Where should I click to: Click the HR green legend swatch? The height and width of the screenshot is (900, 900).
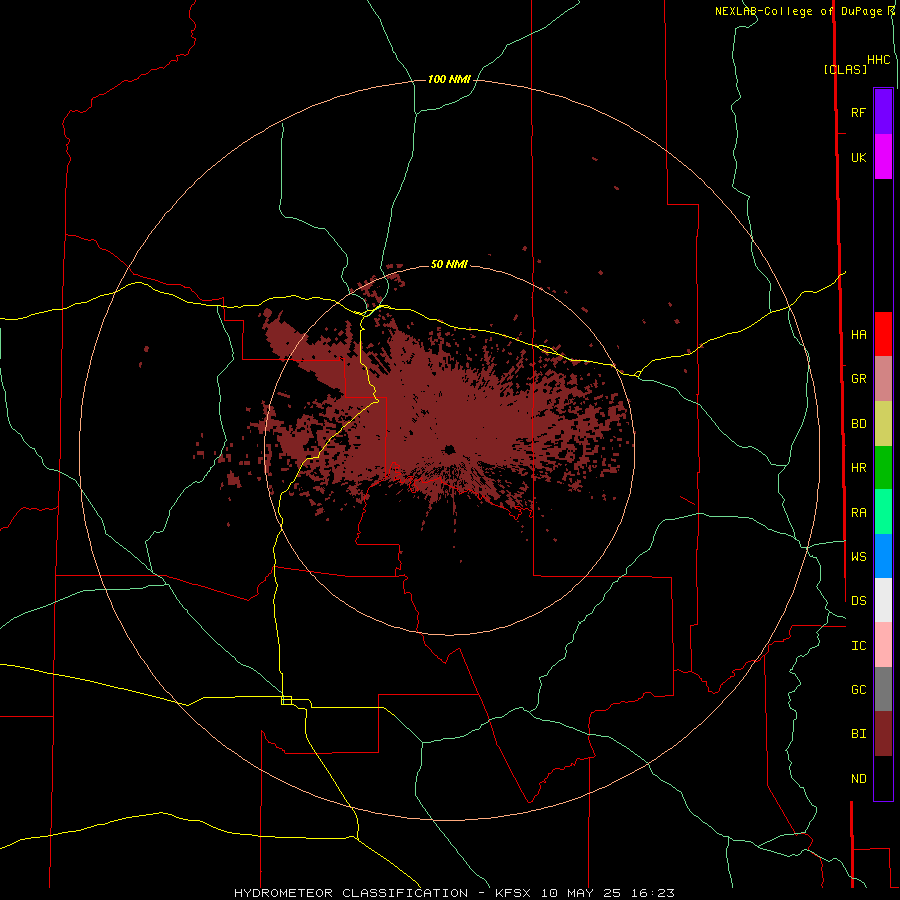pos(883,468)
